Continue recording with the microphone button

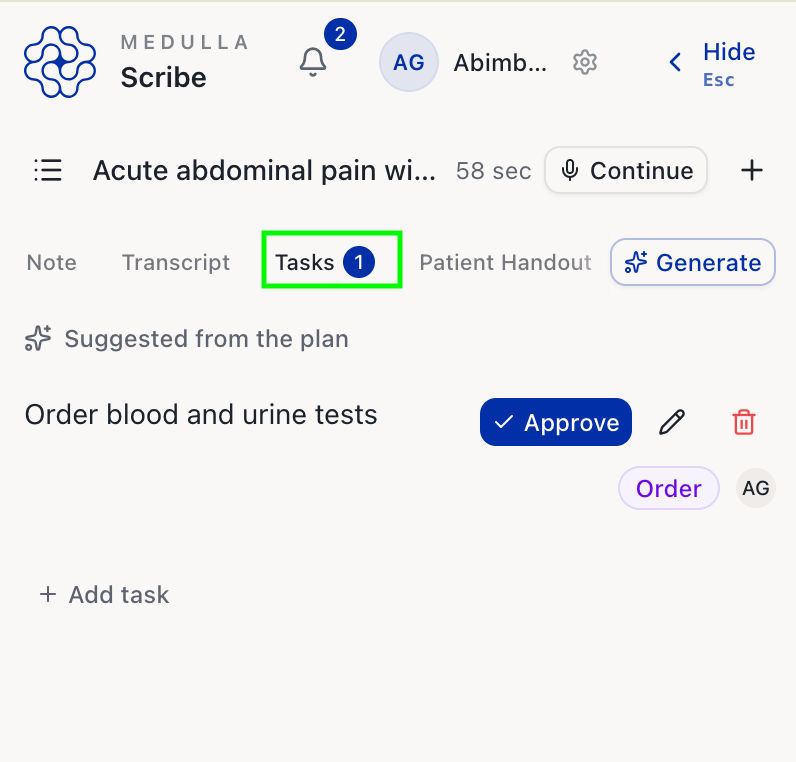[x=626, y=170]
